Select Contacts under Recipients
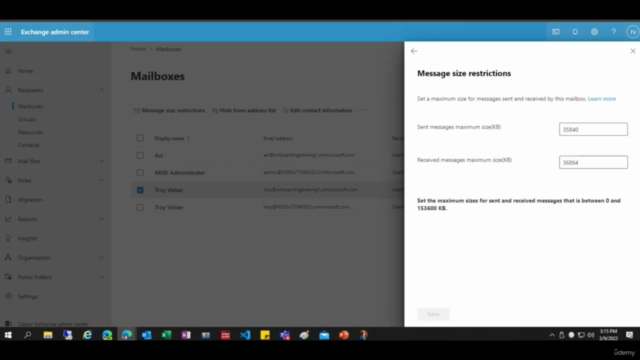 (29, 145)
